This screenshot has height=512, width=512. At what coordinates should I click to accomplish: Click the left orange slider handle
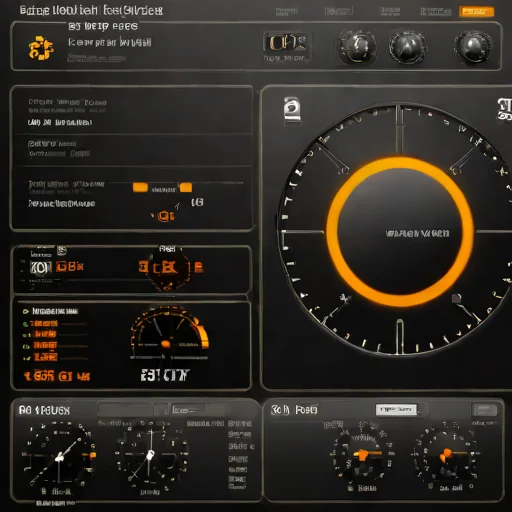[140, 187]
